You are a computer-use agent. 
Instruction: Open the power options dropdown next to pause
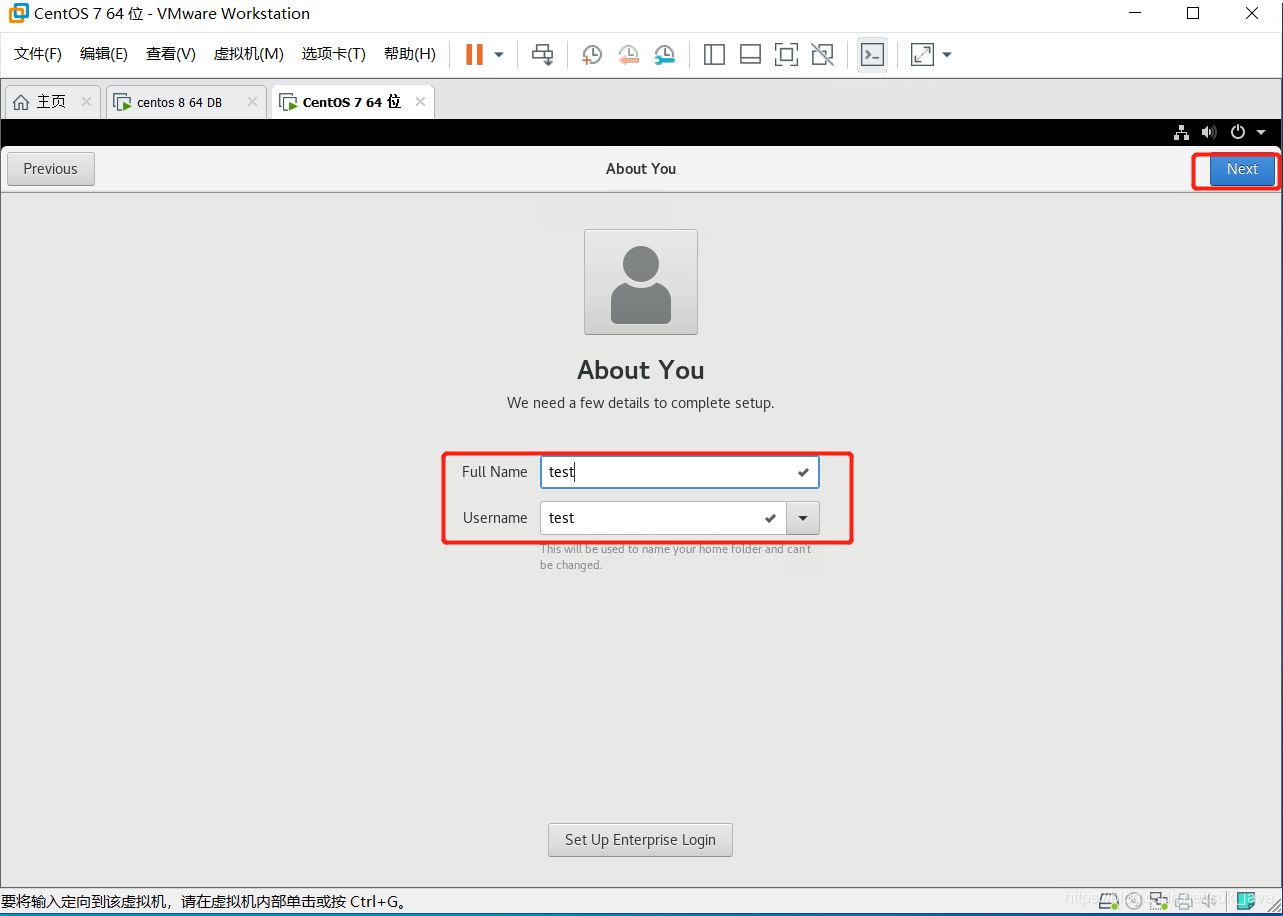point(499,54)
